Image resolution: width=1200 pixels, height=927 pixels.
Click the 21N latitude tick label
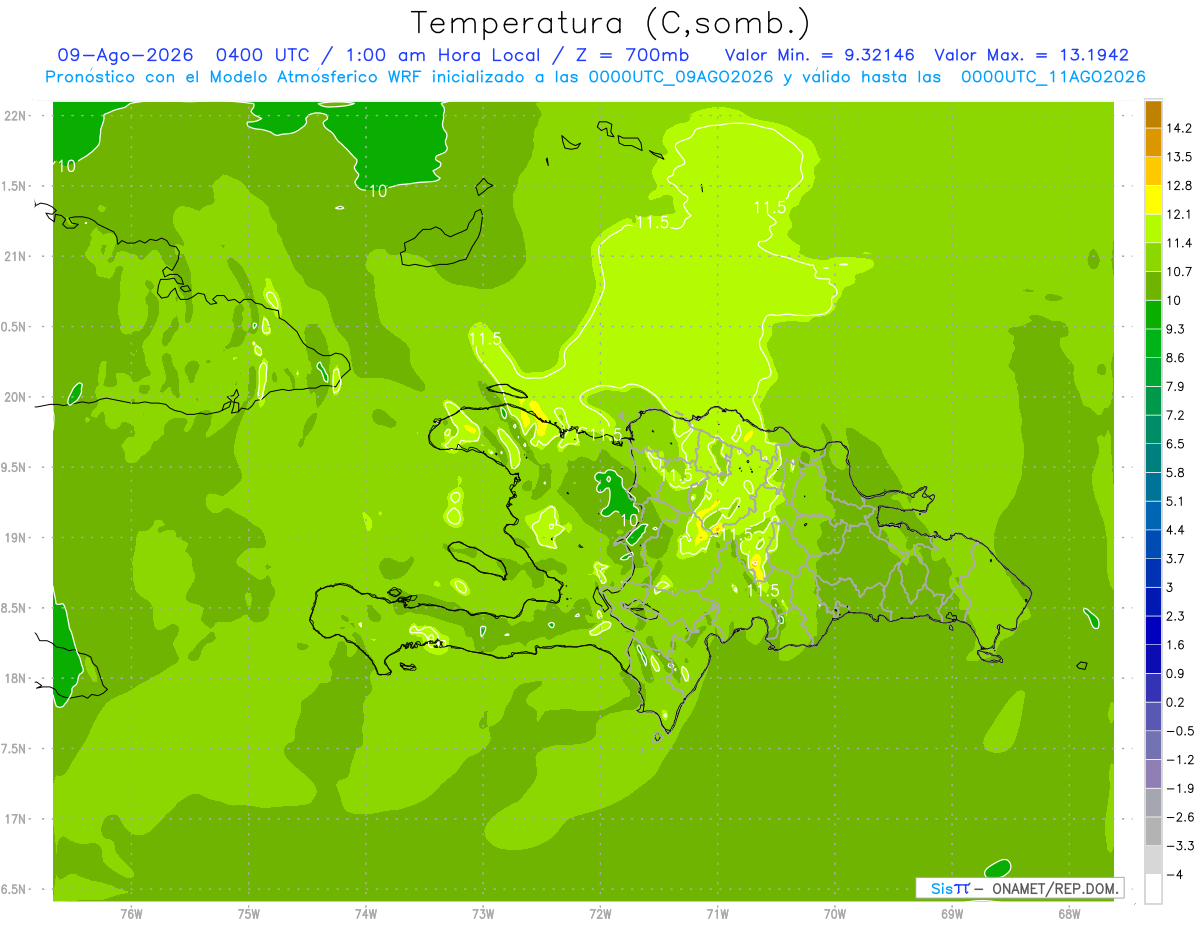[15, 256]
